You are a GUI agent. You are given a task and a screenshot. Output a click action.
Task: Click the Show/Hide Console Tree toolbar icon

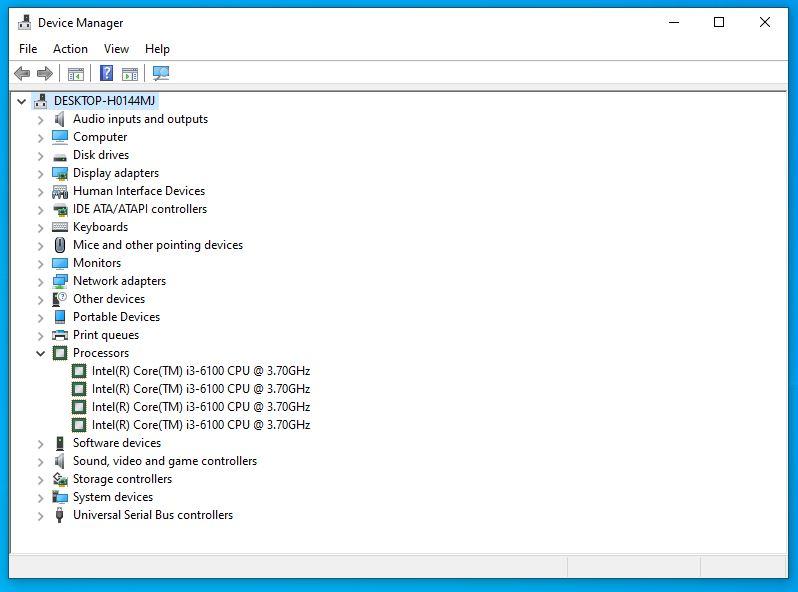[76, 74]
